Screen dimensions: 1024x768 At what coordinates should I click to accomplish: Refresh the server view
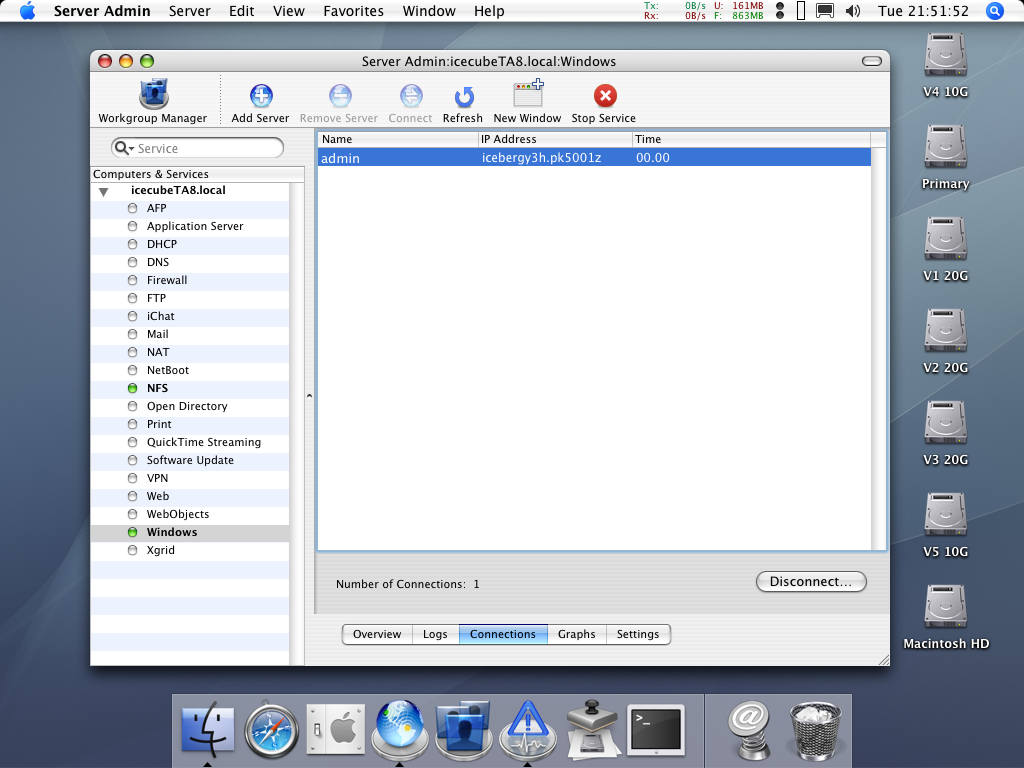pyautogui.click(x=463, y=97)
